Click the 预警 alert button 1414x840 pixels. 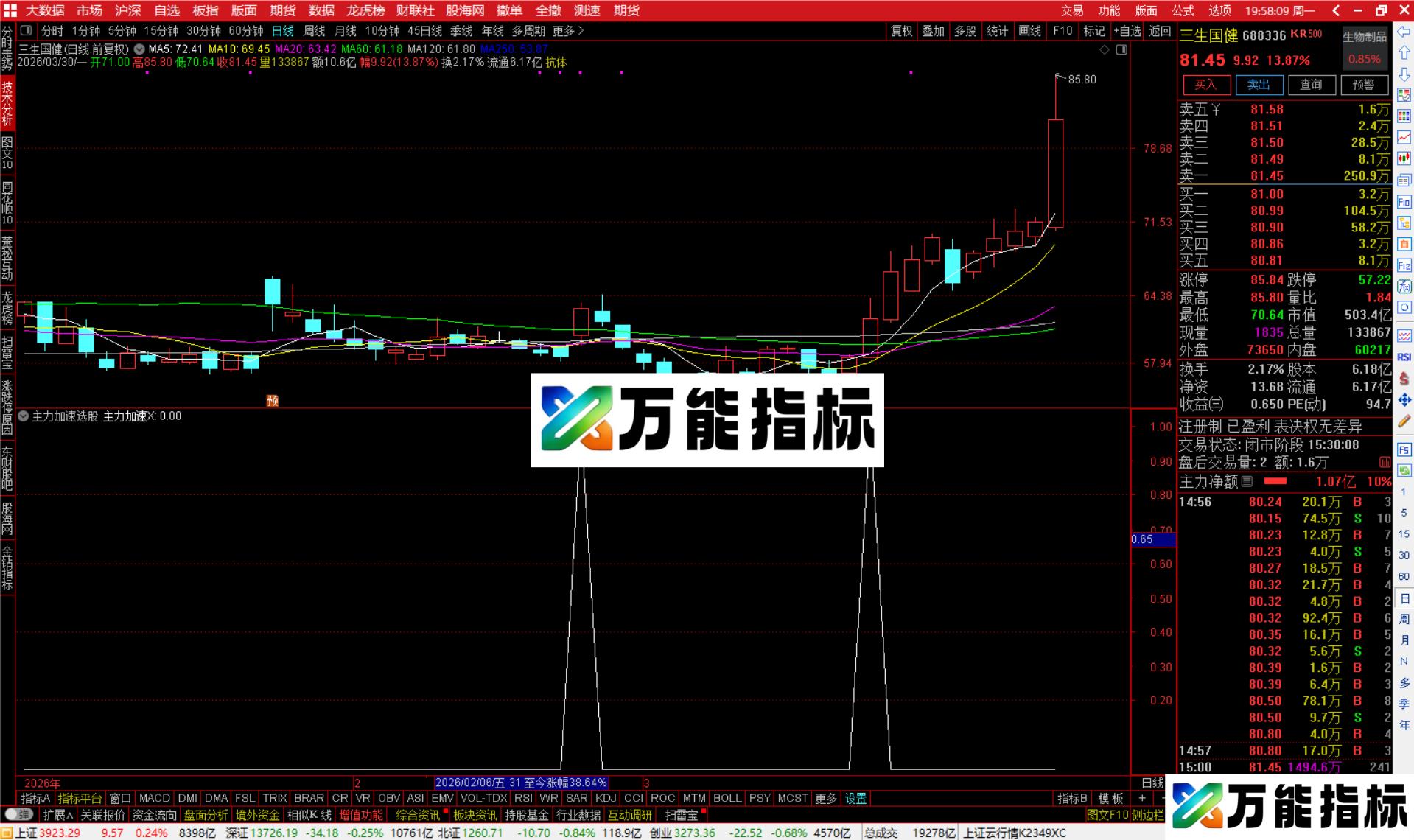[1365, 85]
